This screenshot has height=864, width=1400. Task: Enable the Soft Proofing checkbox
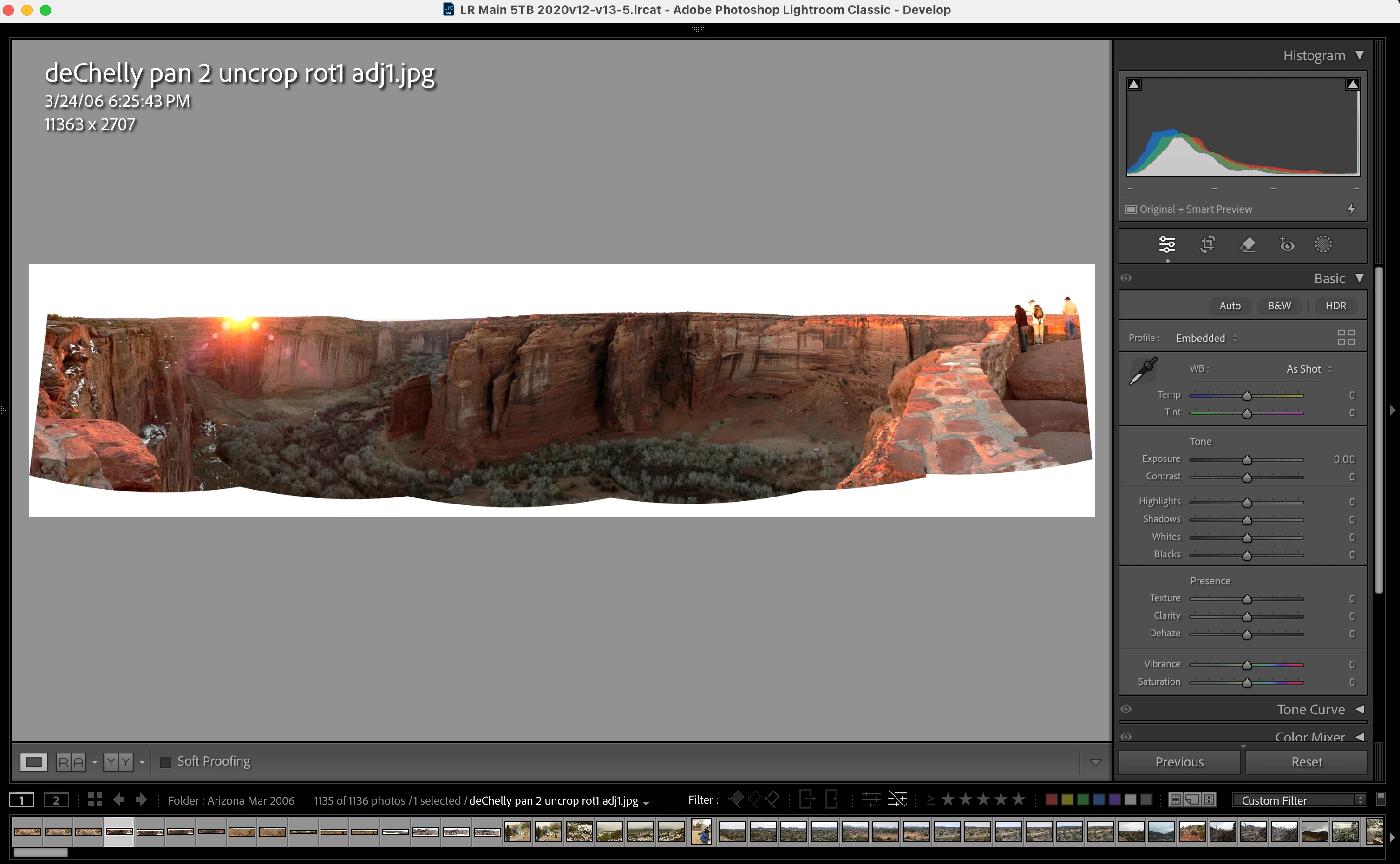coord(165,762)
